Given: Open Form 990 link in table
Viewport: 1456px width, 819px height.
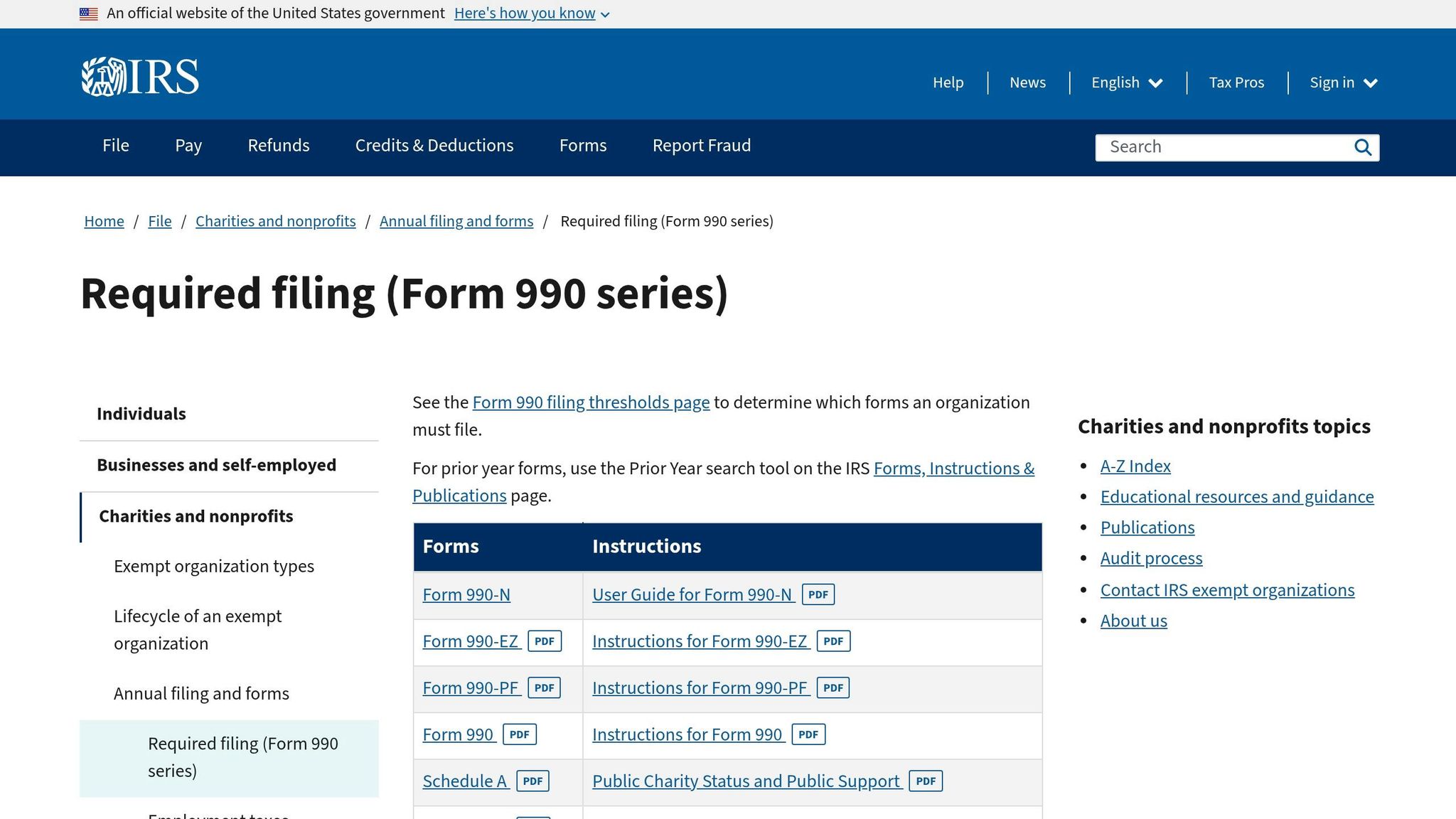Looking at the screenshot, I should coord(458,734).
